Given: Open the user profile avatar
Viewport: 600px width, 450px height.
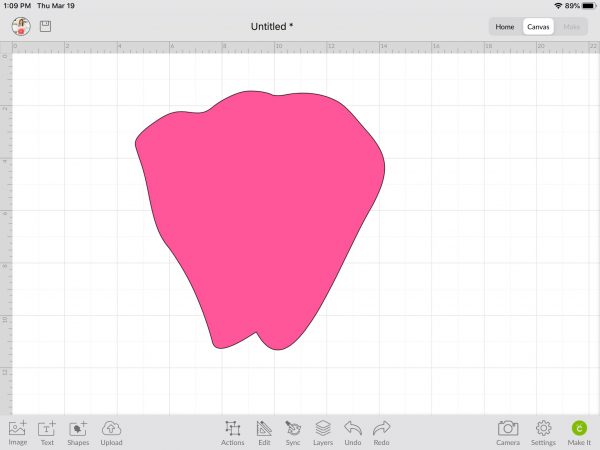Looking at the screenshot, I should point(21,26).
